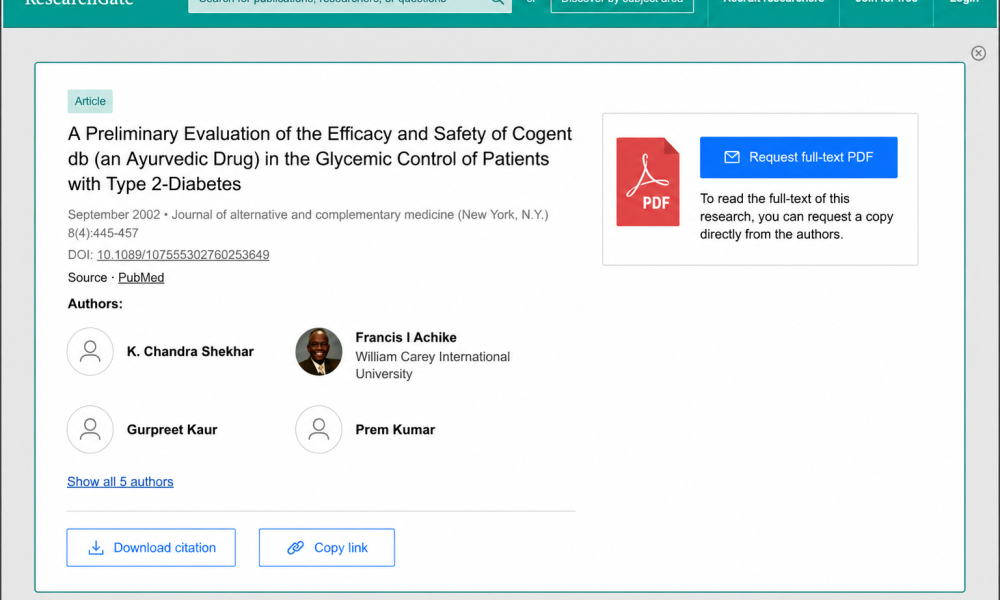This screenshot has height=600, width=1000.
Task: Open Francis I Achike author name
Action: [406, 337]
